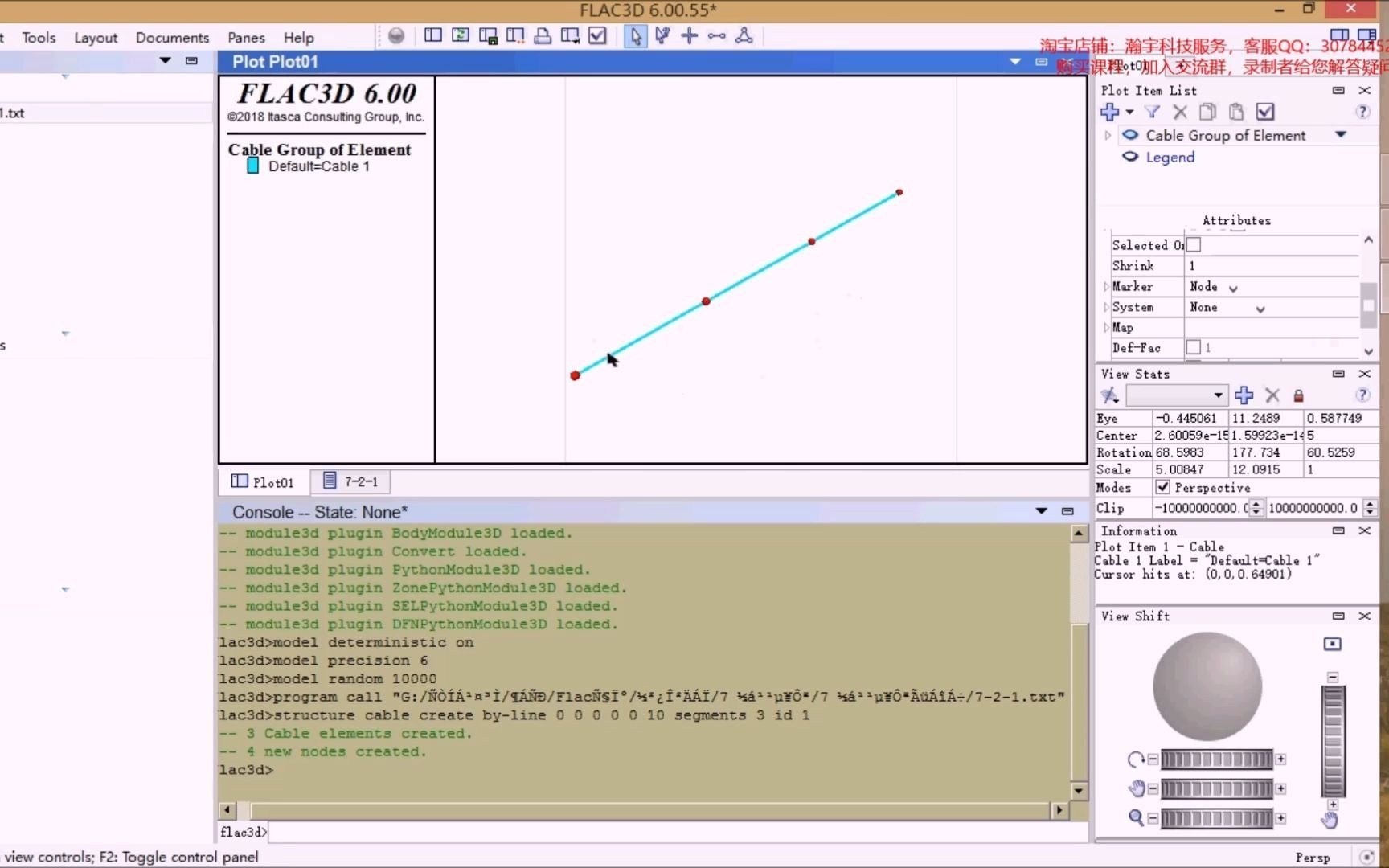The width and height of the screenshot is (1389, 868).
Task: Click the print plot toolbar icon
Action: pos(543,35)
